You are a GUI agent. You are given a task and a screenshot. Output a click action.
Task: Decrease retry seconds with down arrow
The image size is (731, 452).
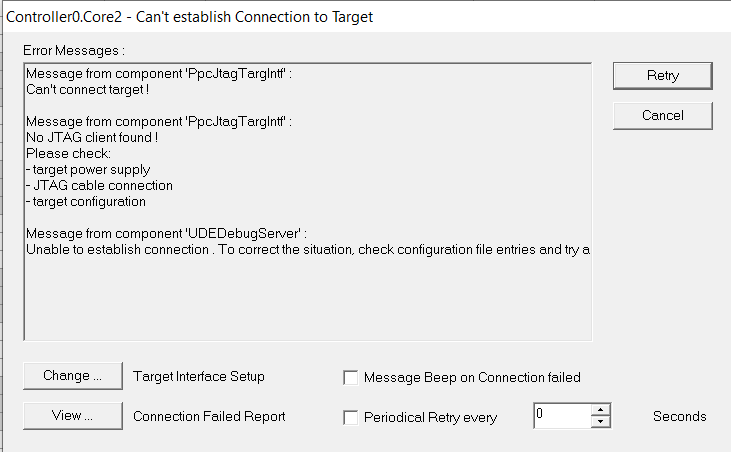[600, 422]
